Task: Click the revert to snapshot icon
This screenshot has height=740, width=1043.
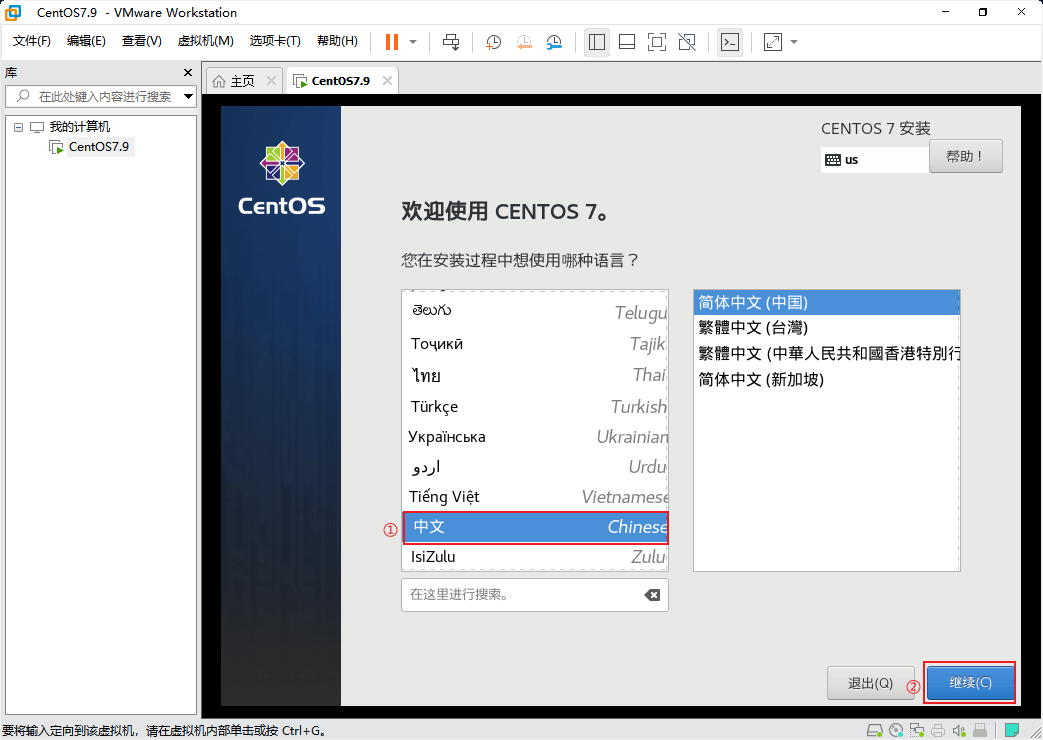Action: tap(524, 42)
